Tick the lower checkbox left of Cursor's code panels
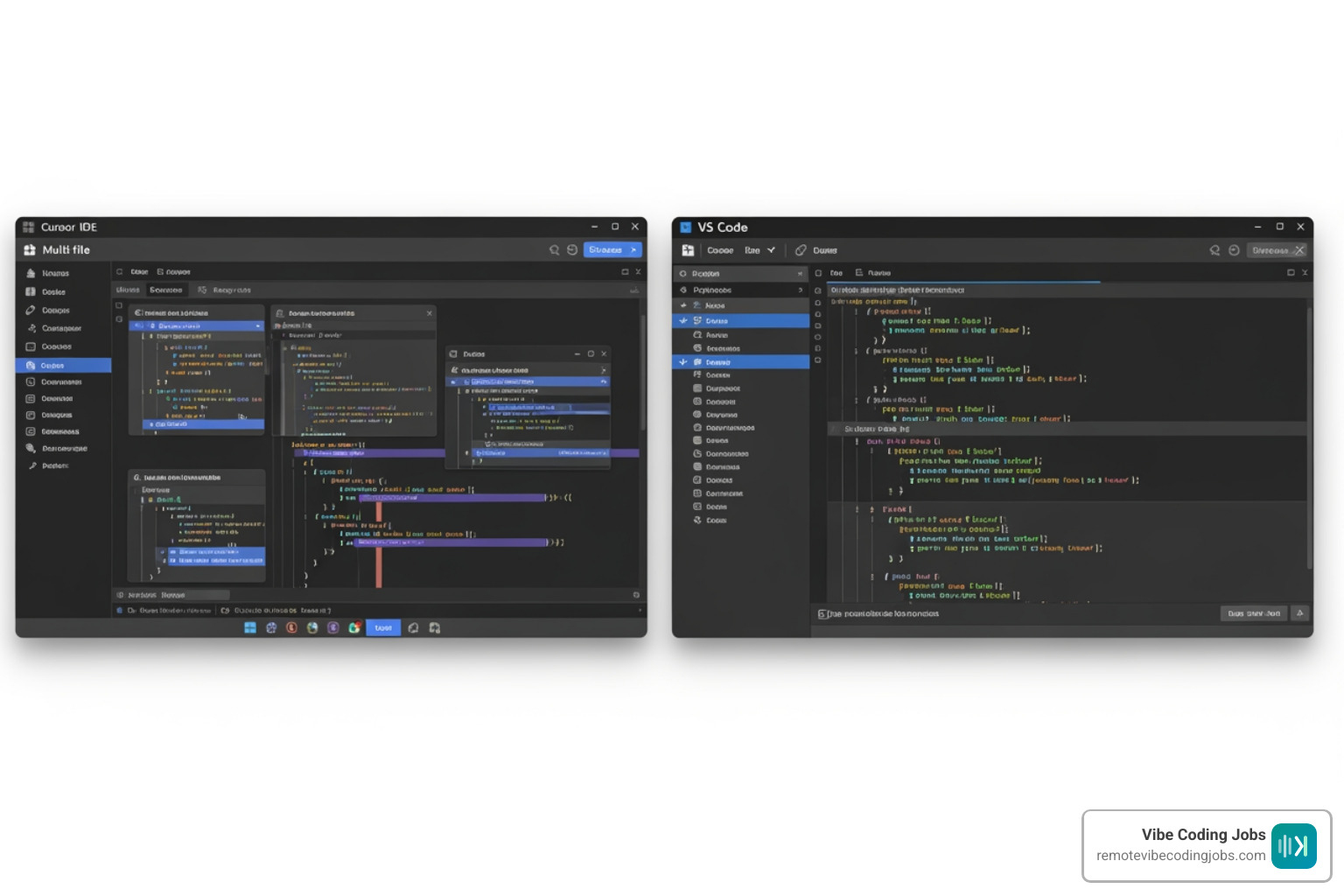 pos(119,318)
